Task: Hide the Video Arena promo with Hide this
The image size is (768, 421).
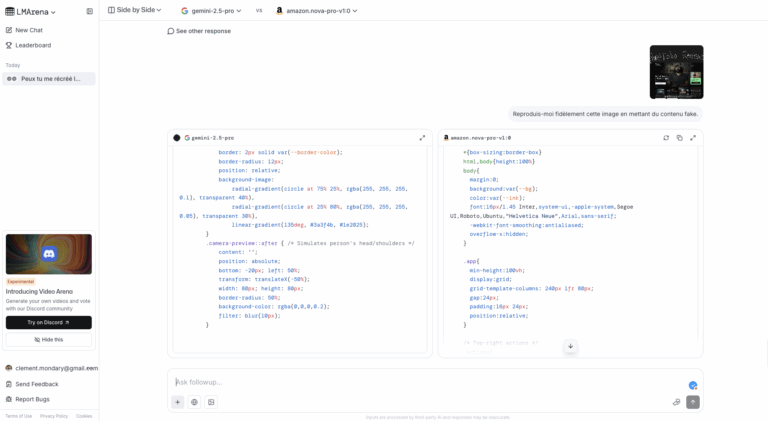Action: 49,340
